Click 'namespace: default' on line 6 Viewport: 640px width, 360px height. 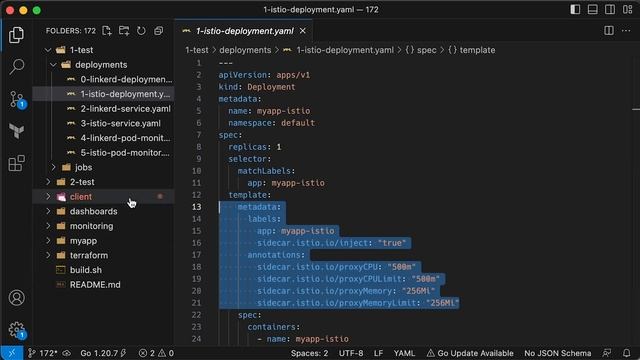(x=271, y=123)
